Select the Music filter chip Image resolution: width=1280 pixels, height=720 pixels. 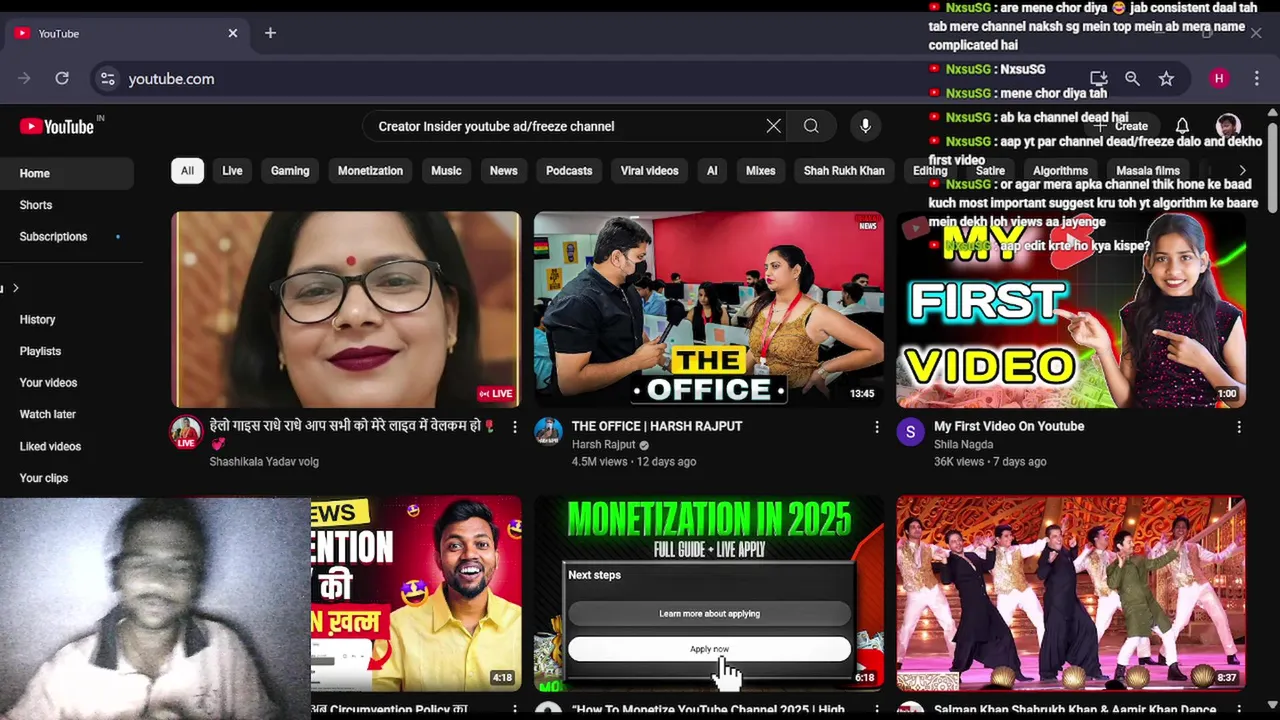coord(446,171)
